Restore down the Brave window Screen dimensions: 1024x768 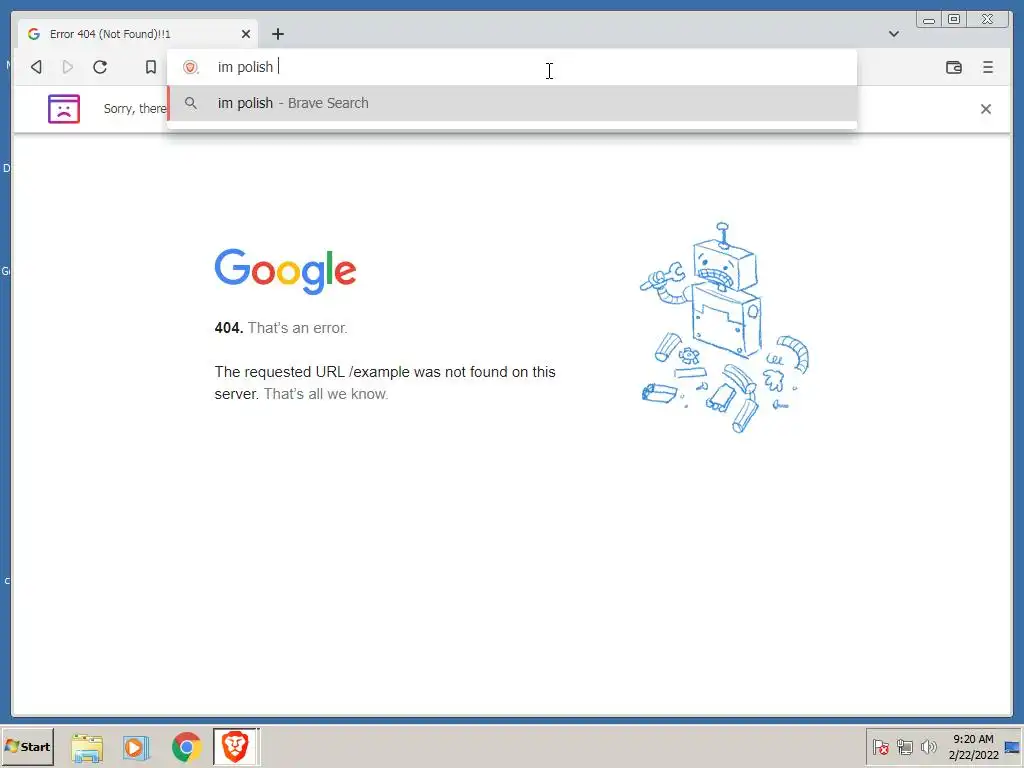(x=954, y=20)
